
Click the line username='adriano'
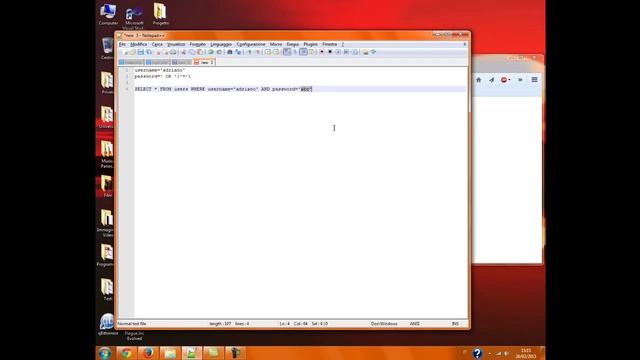[160, 70]
